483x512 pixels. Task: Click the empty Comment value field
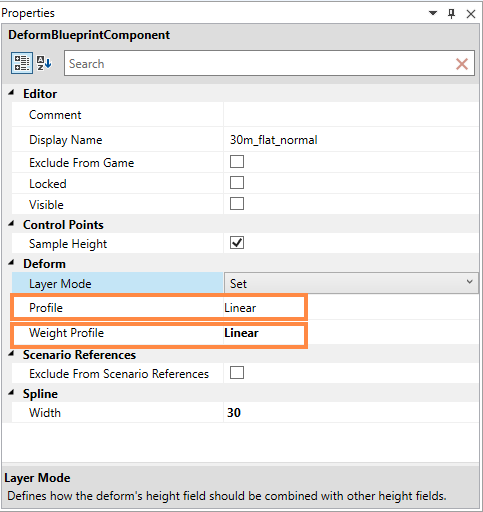click(351, 114)
